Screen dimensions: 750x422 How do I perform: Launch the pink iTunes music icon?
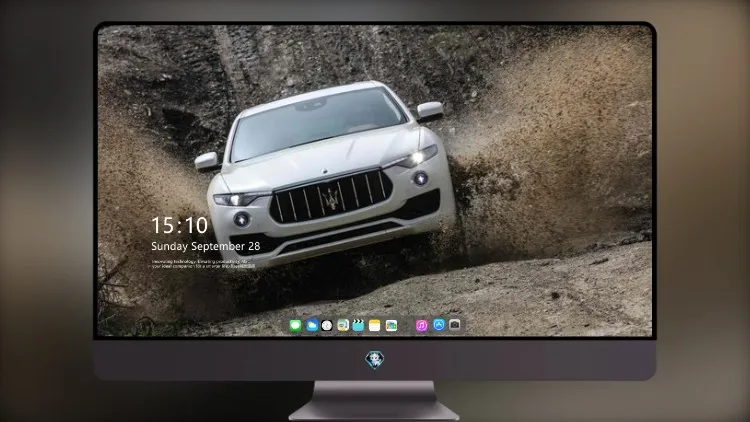click(421, 326)
